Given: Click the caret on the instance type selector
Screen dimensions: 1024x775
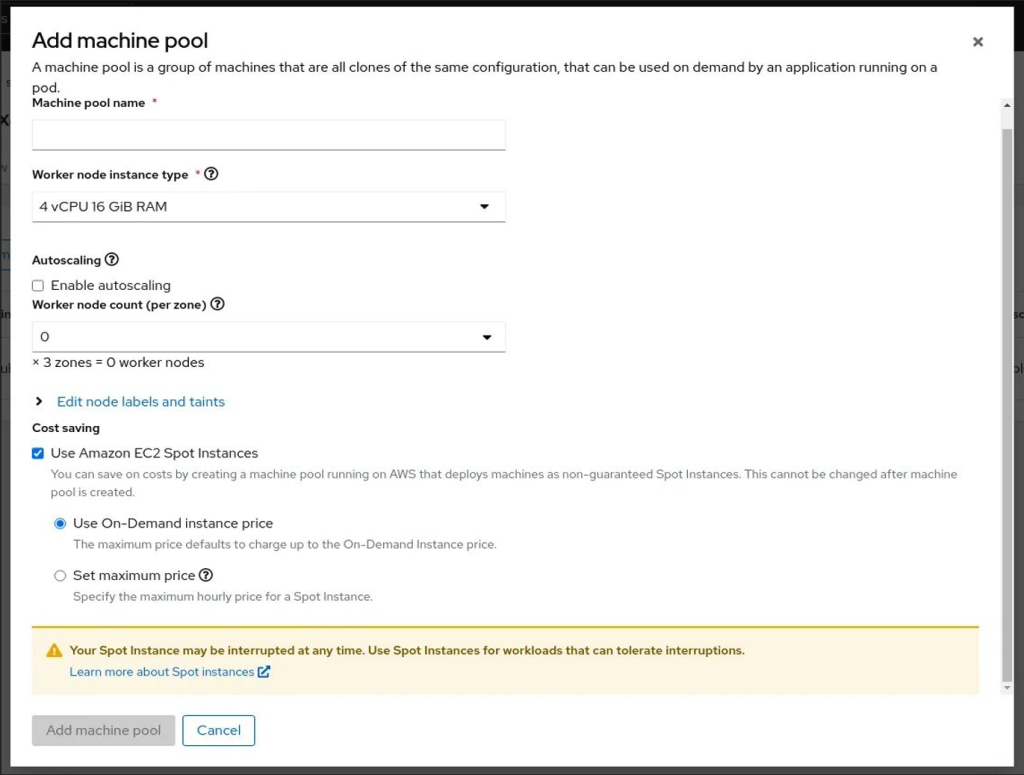Looking at the screenshot, I should [x=487, y=206].
